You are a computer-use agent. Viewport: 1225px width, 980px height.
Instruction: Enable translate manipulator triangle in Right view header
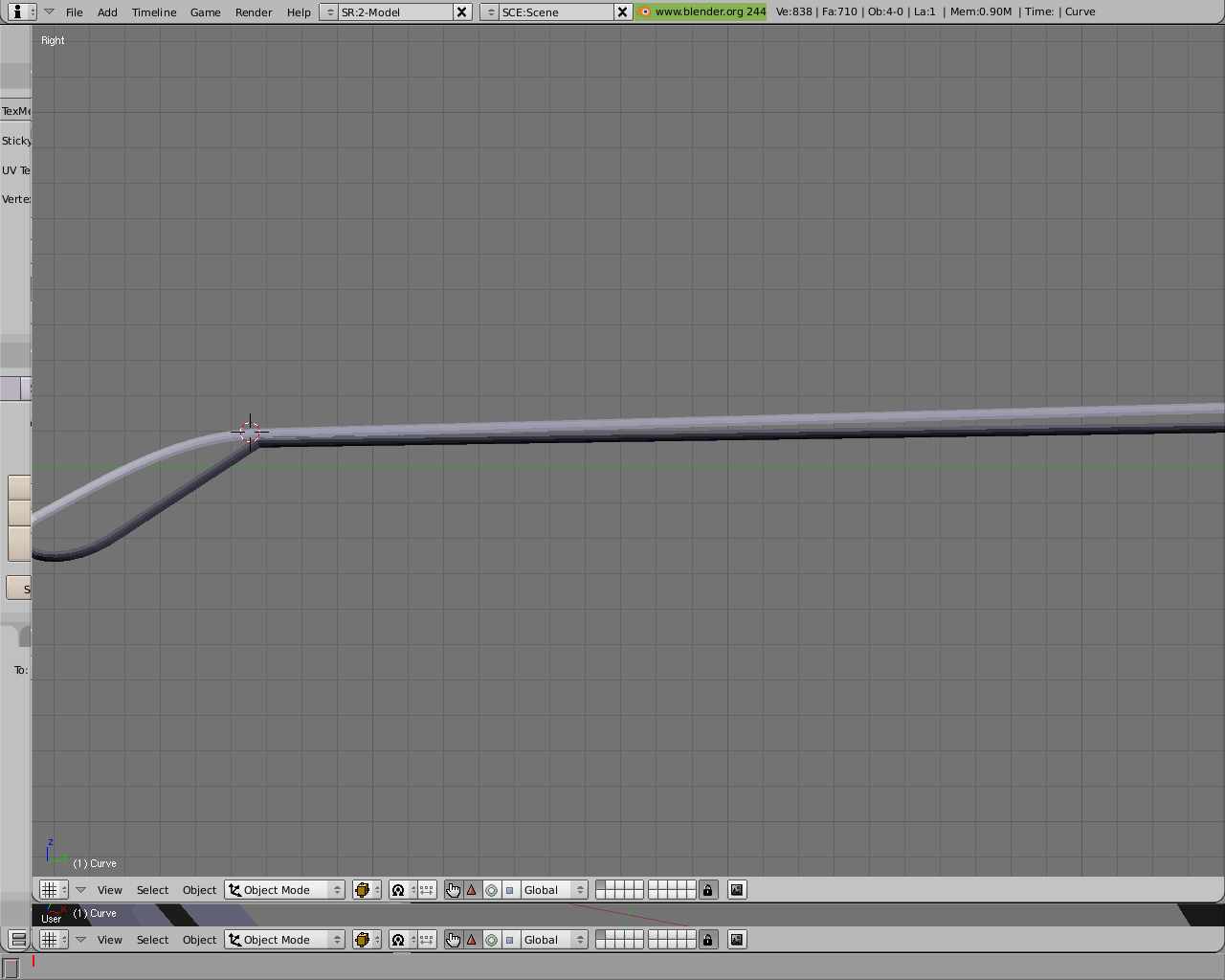pos(472,890)
